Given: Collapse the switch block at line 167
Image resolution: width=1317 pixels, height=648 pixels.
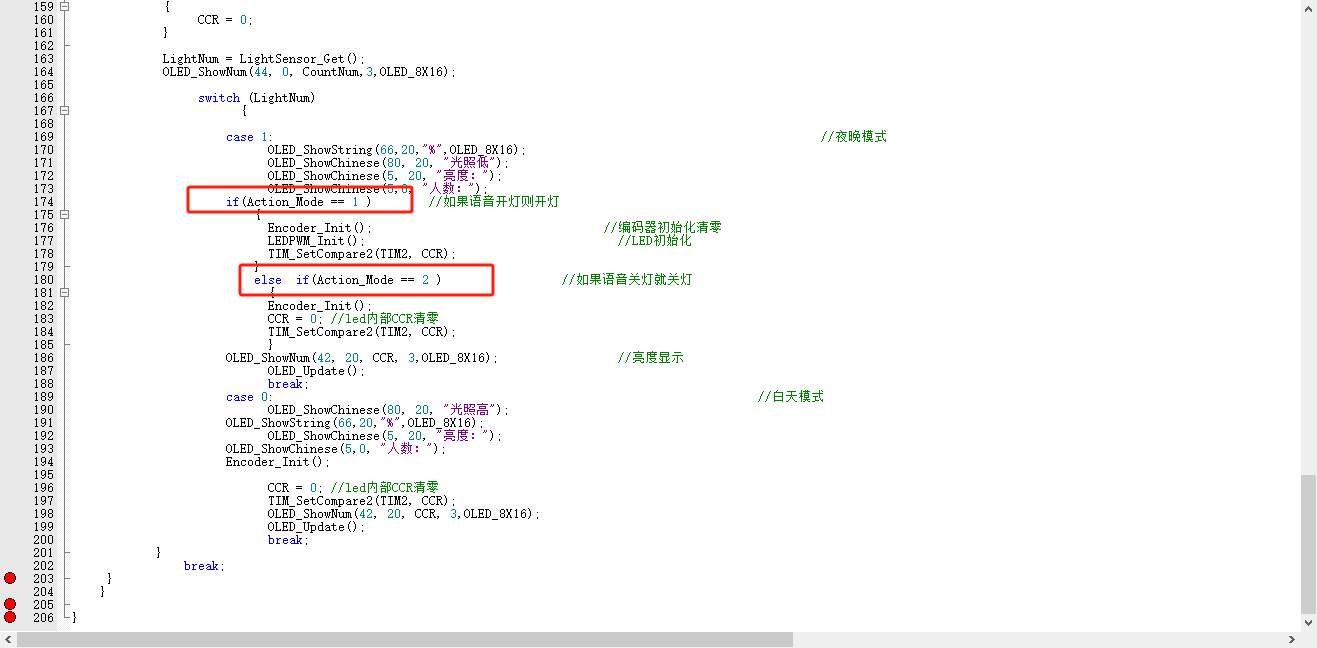Looking at the screenshot, I should (63, 110).
